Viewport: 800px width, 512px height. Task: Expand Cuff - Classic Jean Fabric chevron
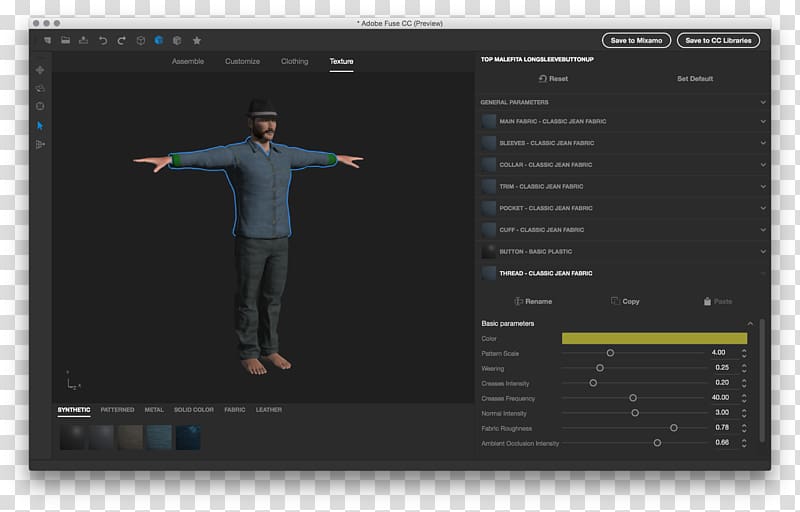[x=763, y=229]
